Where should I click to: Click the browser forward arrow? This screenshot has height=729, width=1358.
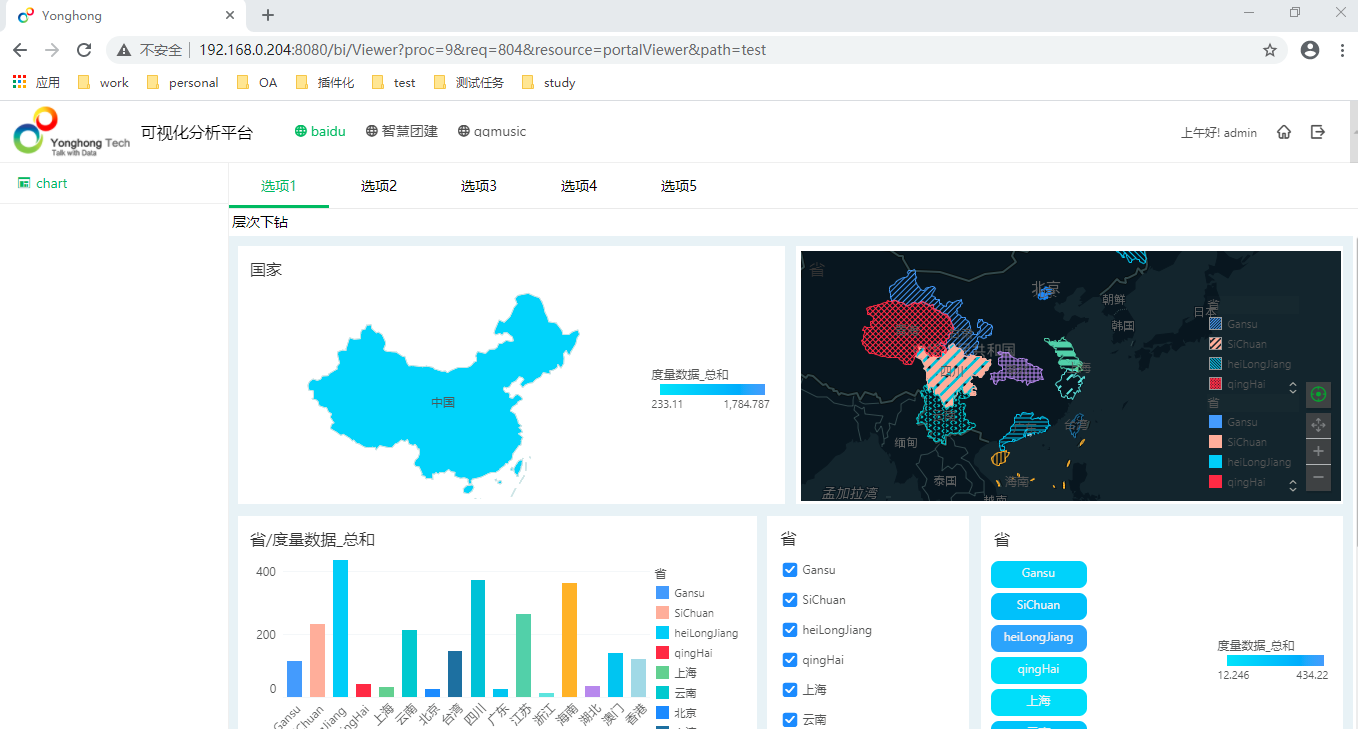(52, 50)
